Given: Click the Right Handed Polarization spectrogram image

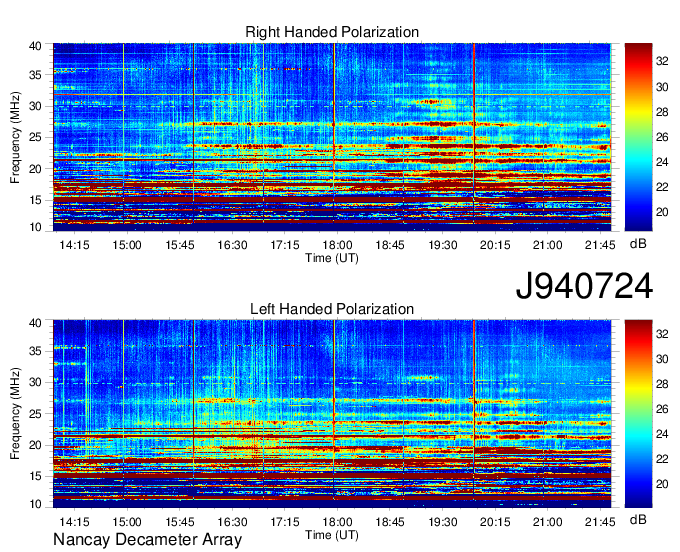Looking at the screenshot, I should pyautogui.click(x=332, y=137).
